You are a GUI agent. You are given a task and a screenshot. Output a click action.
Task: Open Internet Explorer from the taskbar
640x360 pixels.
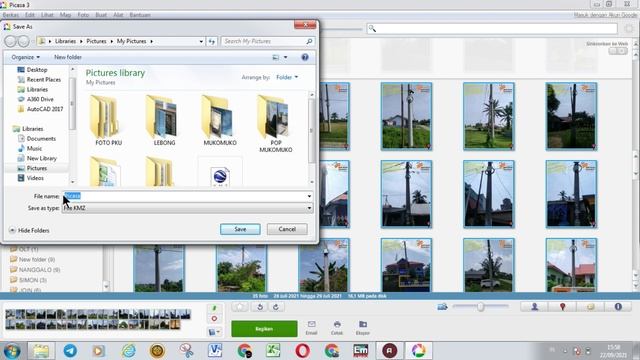coord(128,351)
